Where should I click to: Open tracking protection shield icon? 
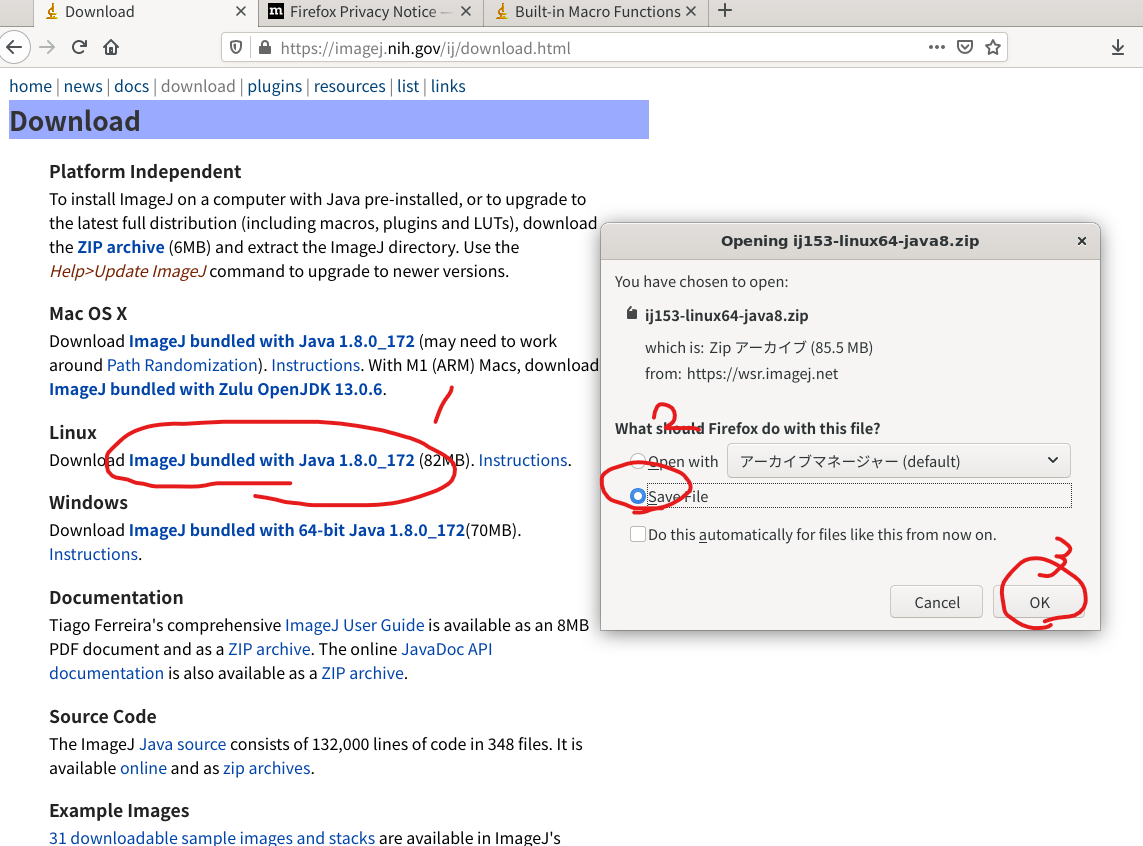[x=236, y=47]
